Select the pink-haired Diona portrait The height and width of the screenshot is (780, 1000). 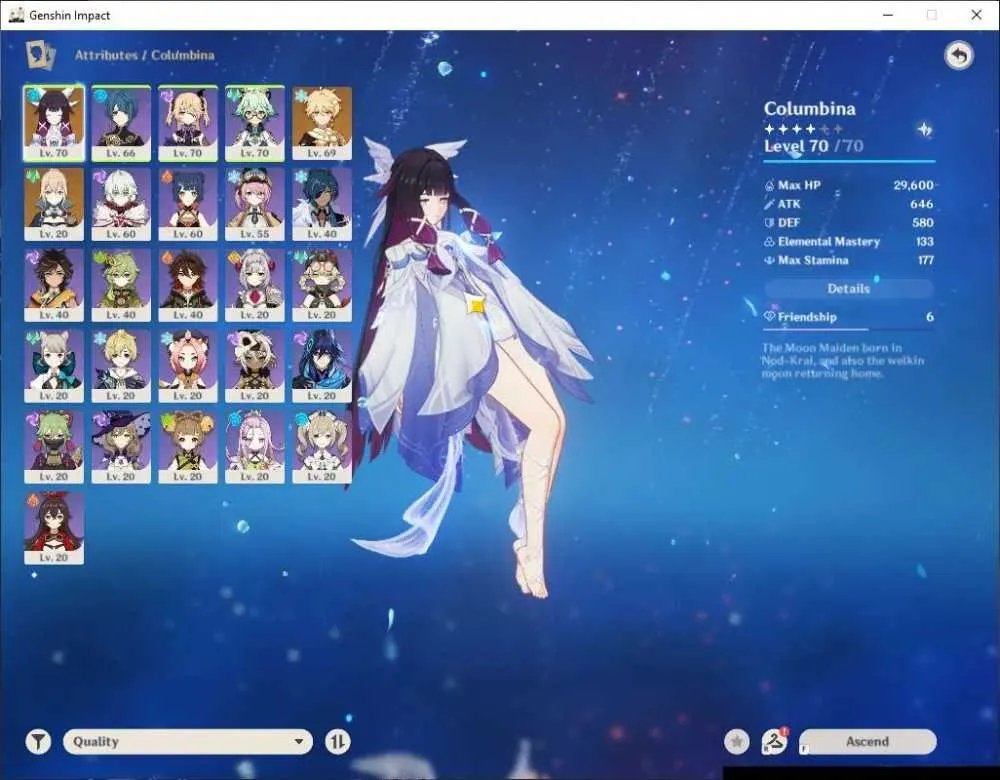(x=188, y=366)
